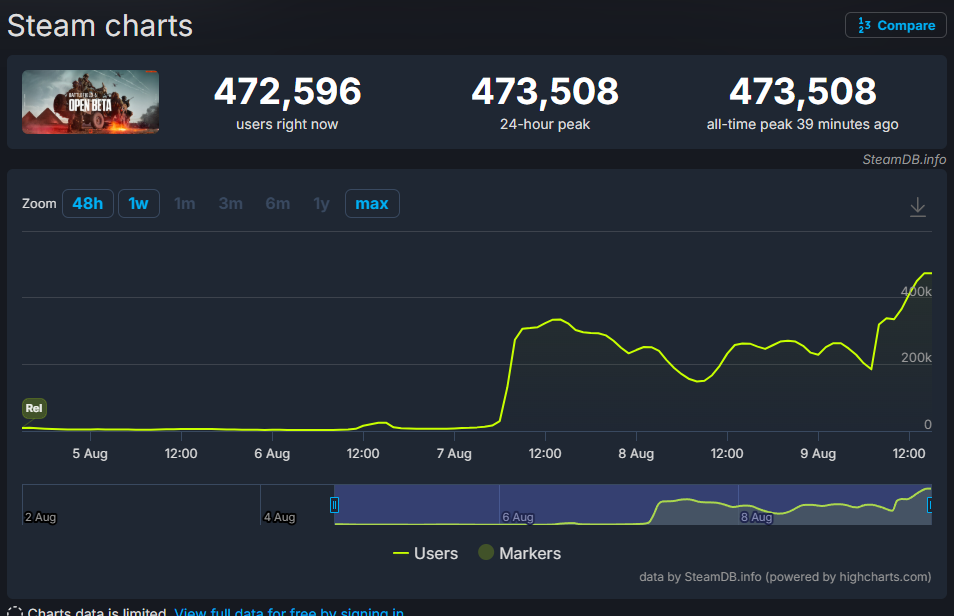
Task: Set chart zoom to 1w
Action: pyautogui.click(x=139, y=203)
